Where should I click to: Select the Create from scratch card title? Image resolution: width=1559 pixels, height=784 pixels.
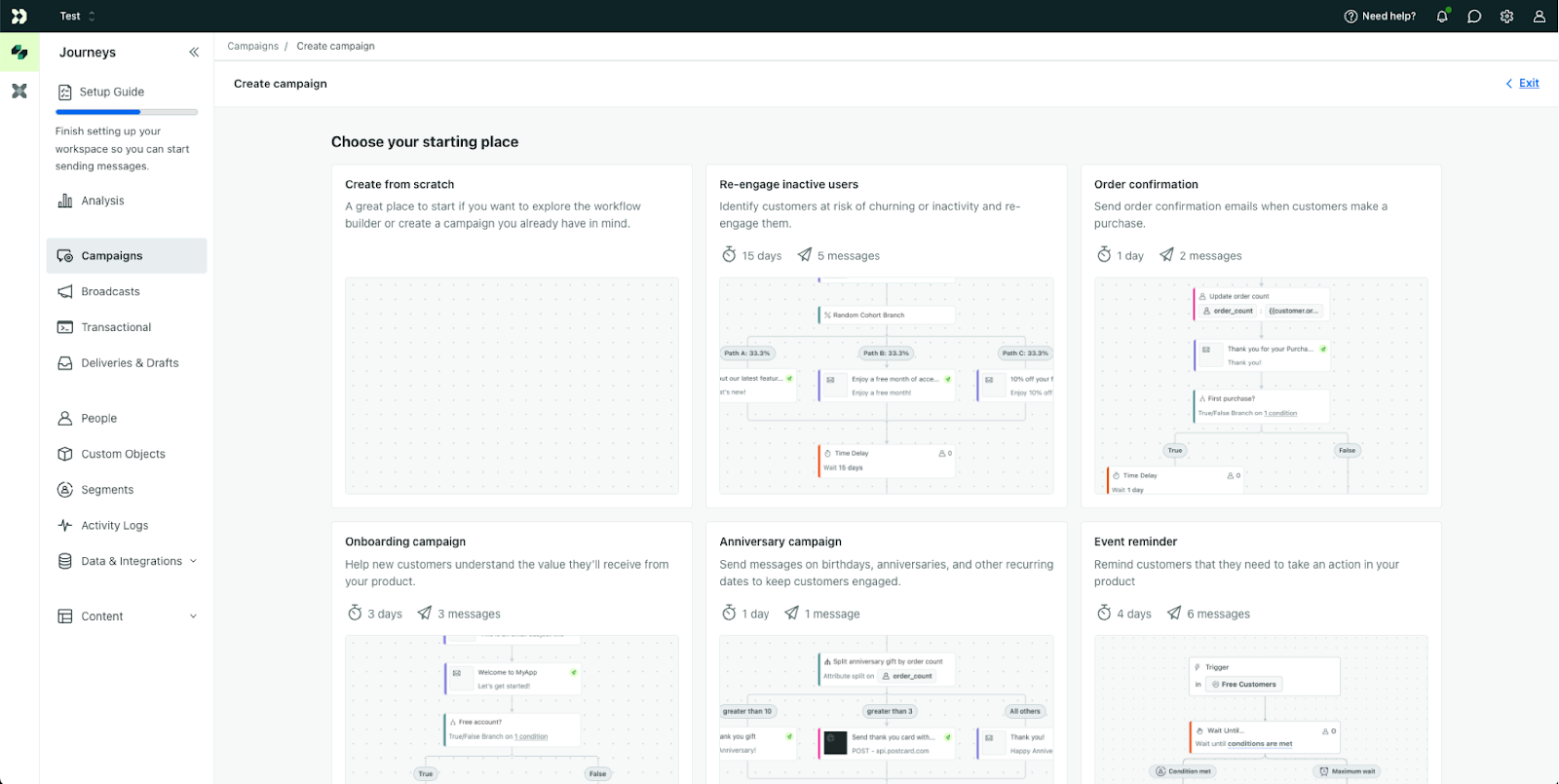[x=399, y=185]
